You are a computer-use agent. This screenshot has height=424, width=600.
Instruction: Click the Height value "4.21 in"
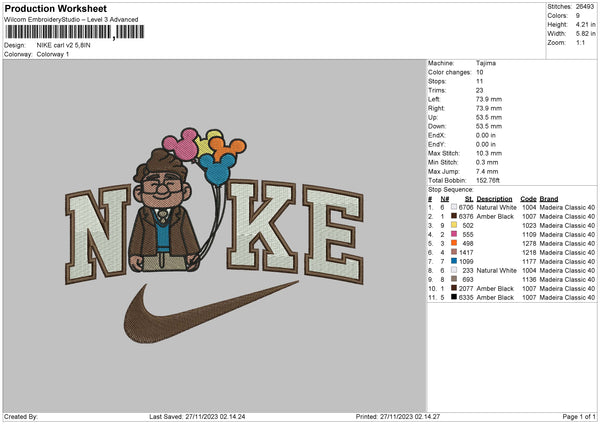pos(586,24)
